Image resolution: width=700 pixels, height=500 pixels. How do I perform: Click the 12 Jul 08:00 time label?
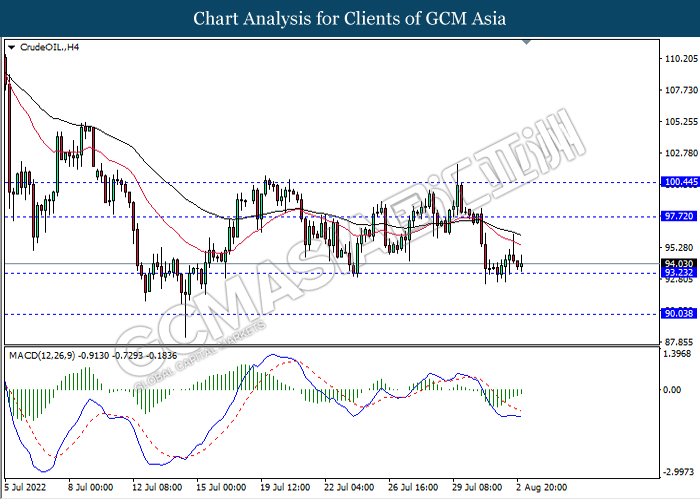click(x=157, y=487)
